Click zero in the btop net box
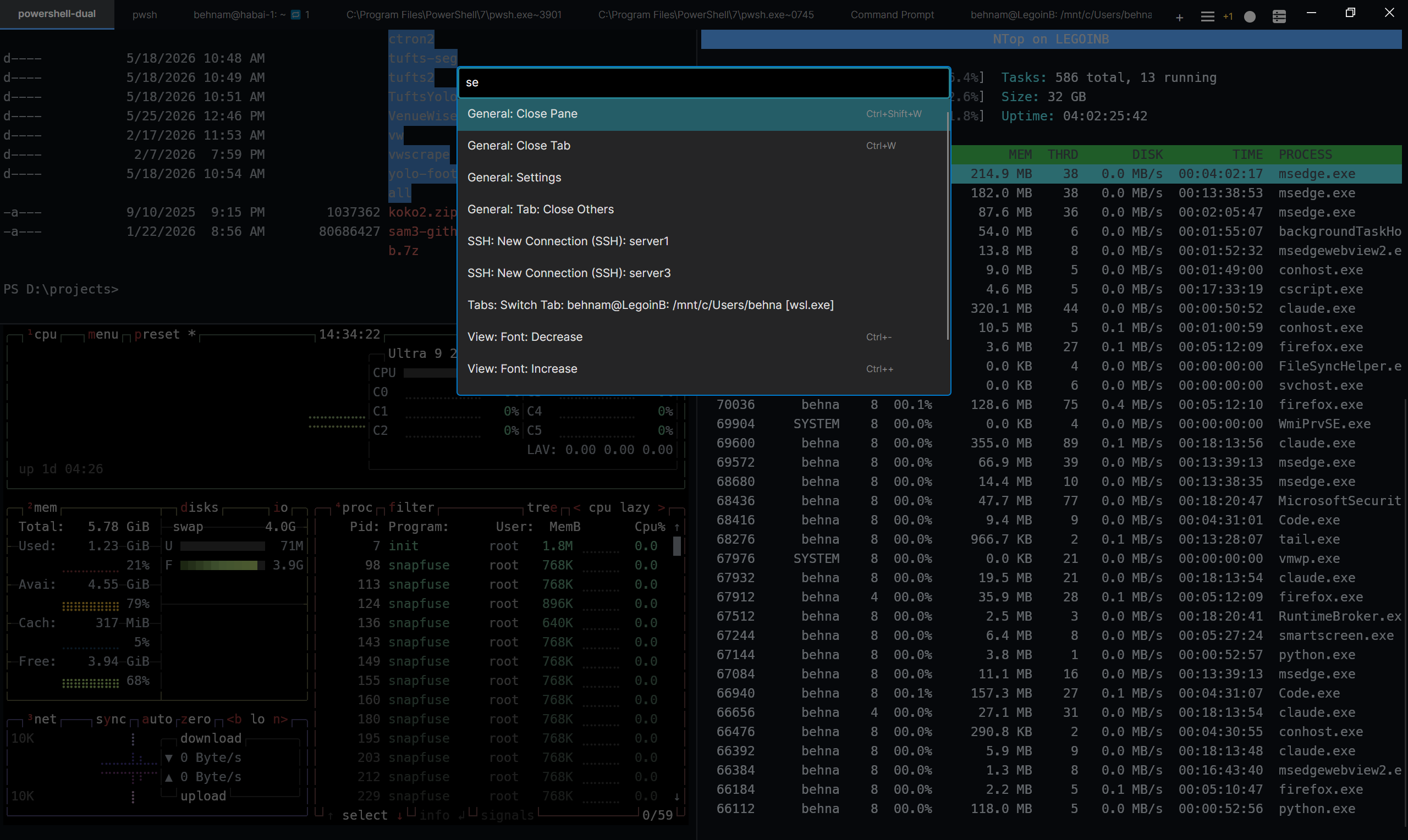Screen dimensions: 1408x840 point(195,720)
